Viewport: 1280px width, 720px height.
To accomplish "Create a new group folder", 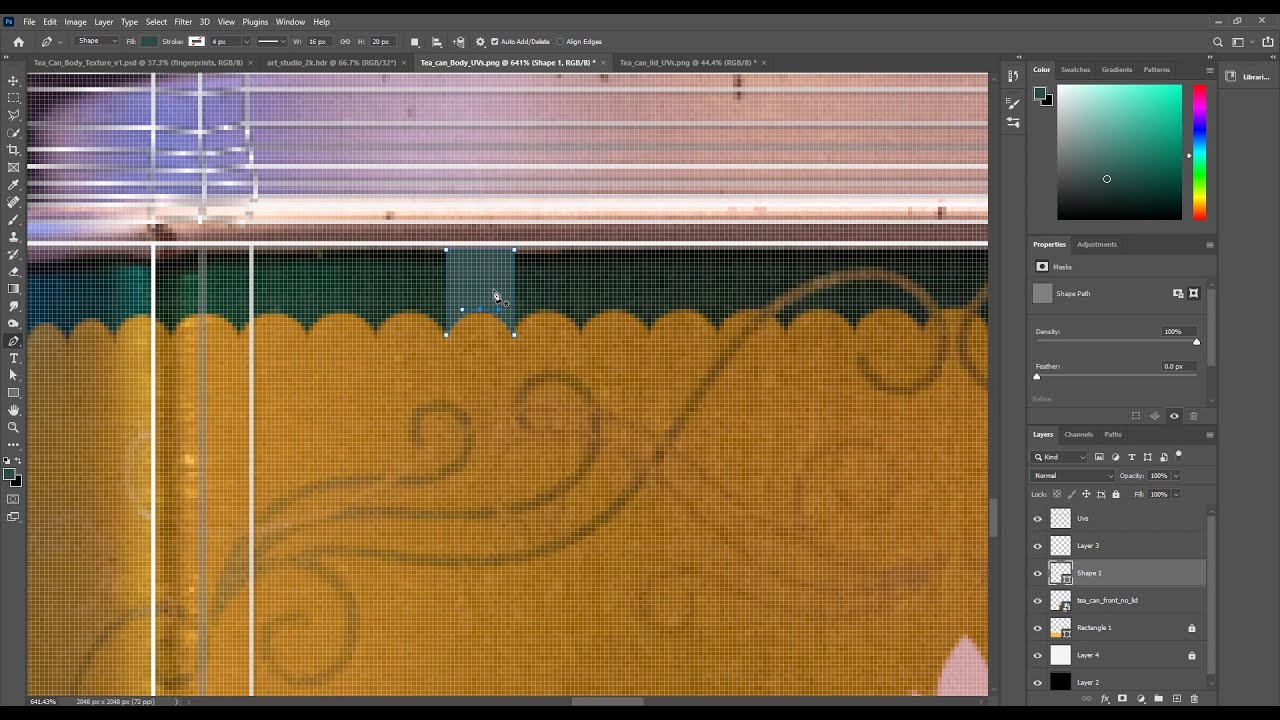I will (x=1158, y=699).
